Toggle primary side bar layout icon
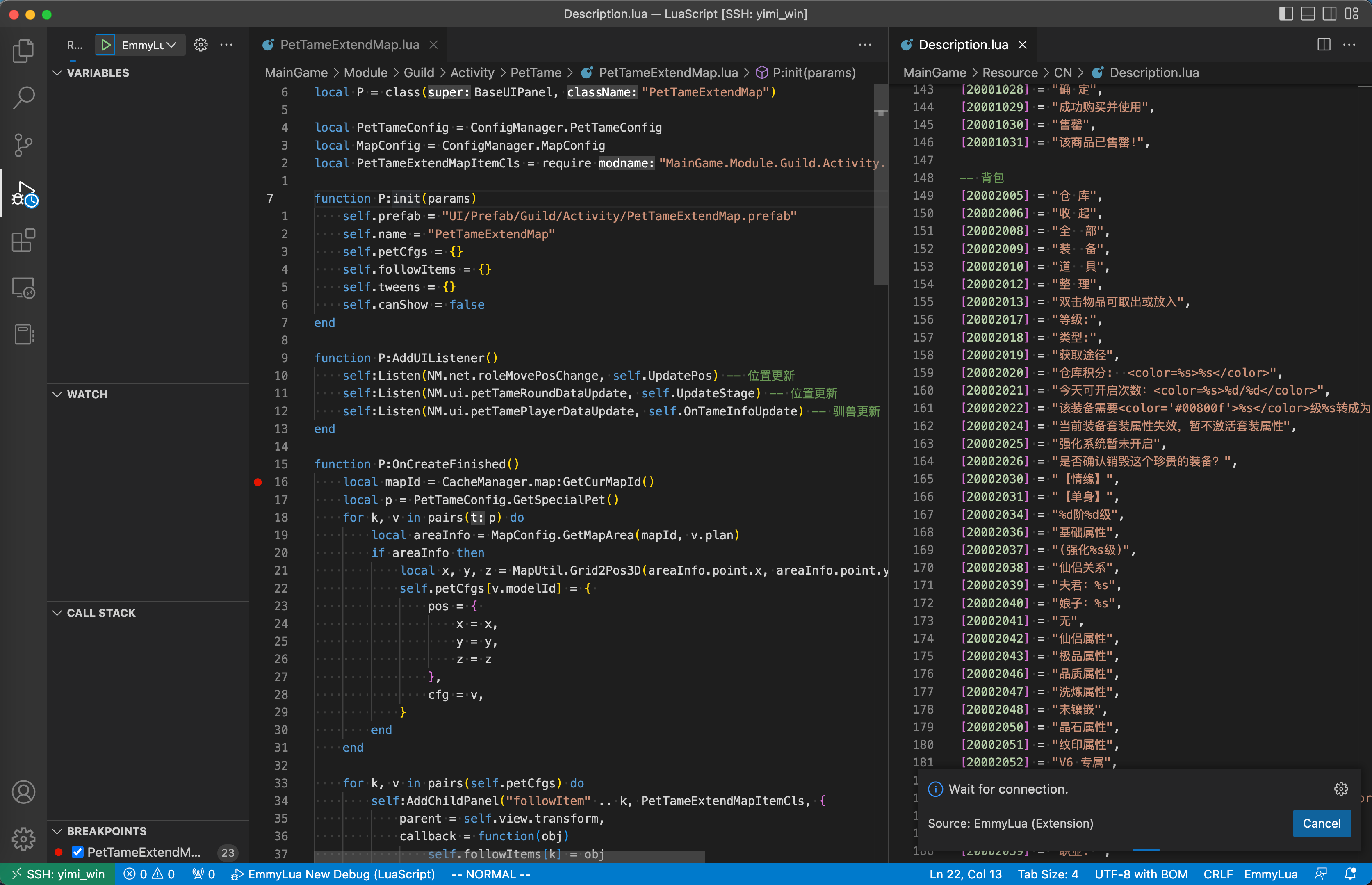This screenshot has width=1372, height=885. (1286, 14)
